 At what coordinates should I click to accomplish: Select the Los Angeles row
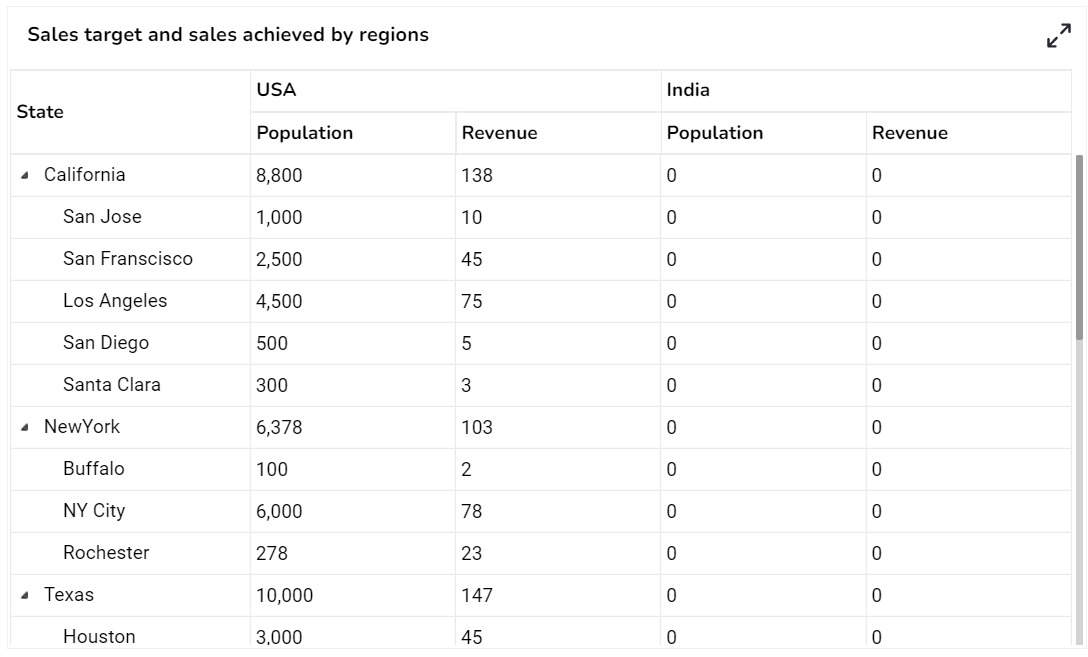point(115,301)
